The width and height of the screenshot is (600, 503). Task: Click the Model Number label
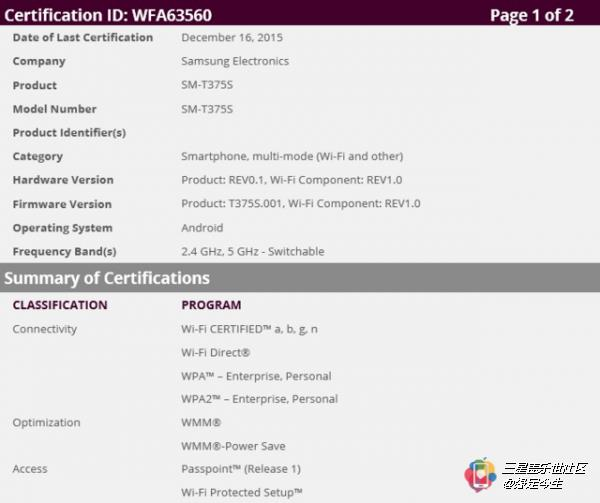pos(55,109)
